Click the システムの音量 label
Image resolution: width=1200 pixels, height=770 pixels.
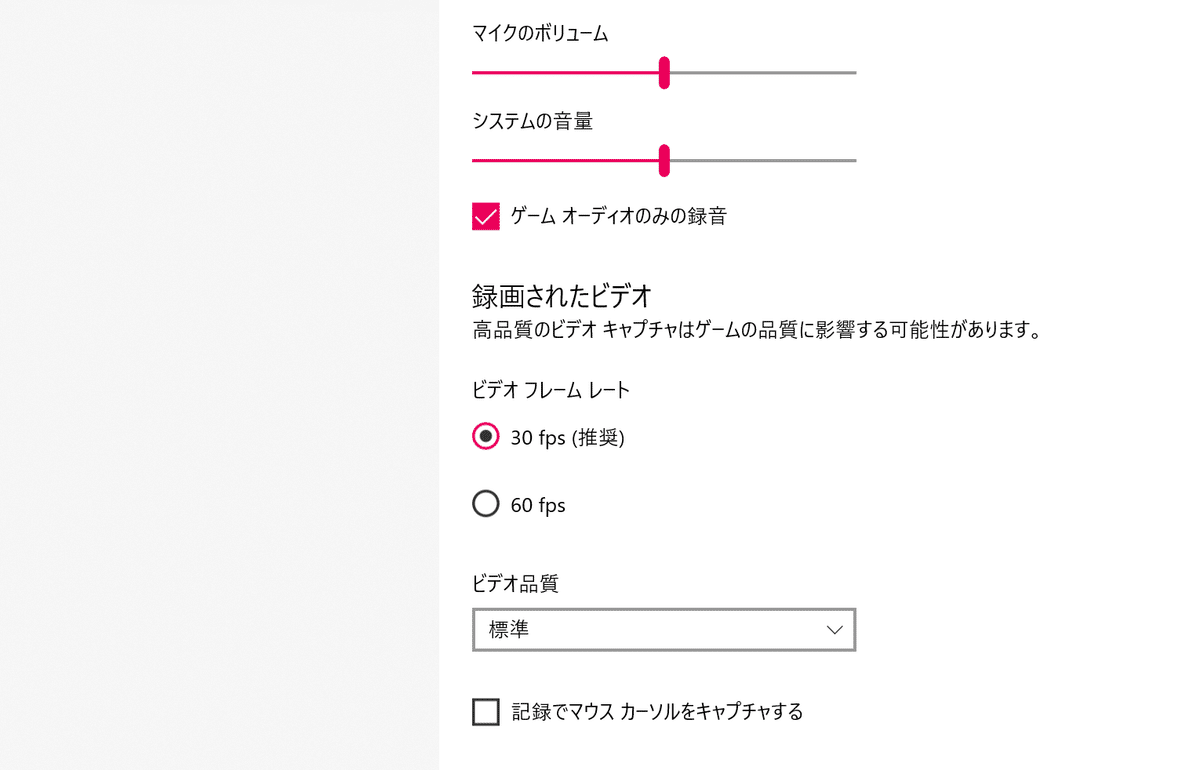coord(532,120)
